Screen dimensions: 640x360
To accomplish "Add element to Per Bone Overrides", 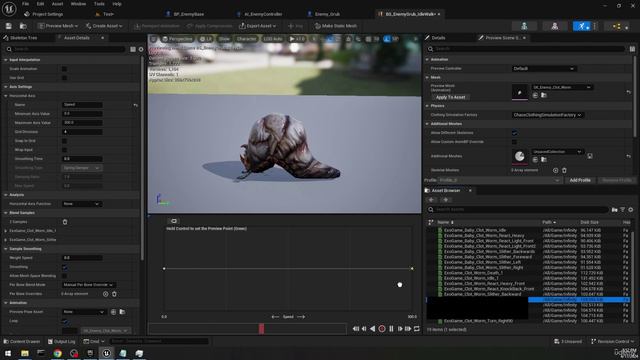I will point(105,294).
